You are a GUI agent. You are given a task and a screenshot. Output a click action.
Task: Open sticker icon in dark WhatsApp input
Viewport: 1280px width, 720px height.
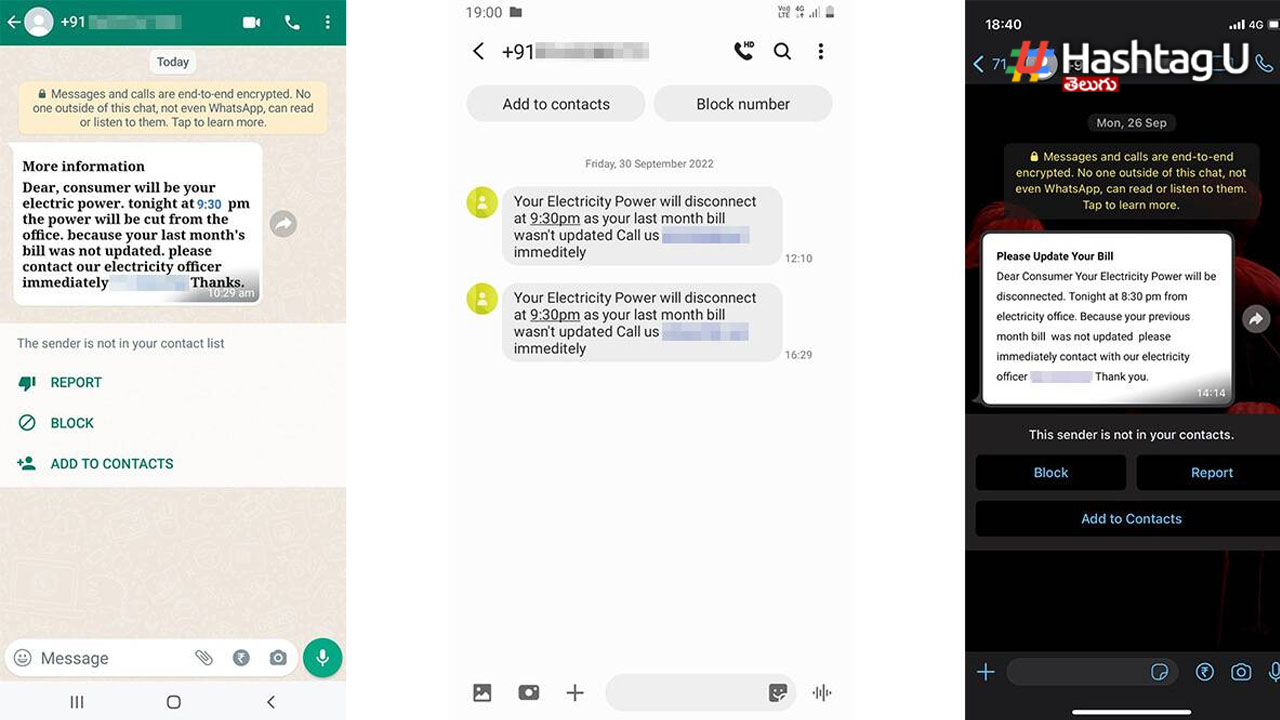coord(1160,672)
